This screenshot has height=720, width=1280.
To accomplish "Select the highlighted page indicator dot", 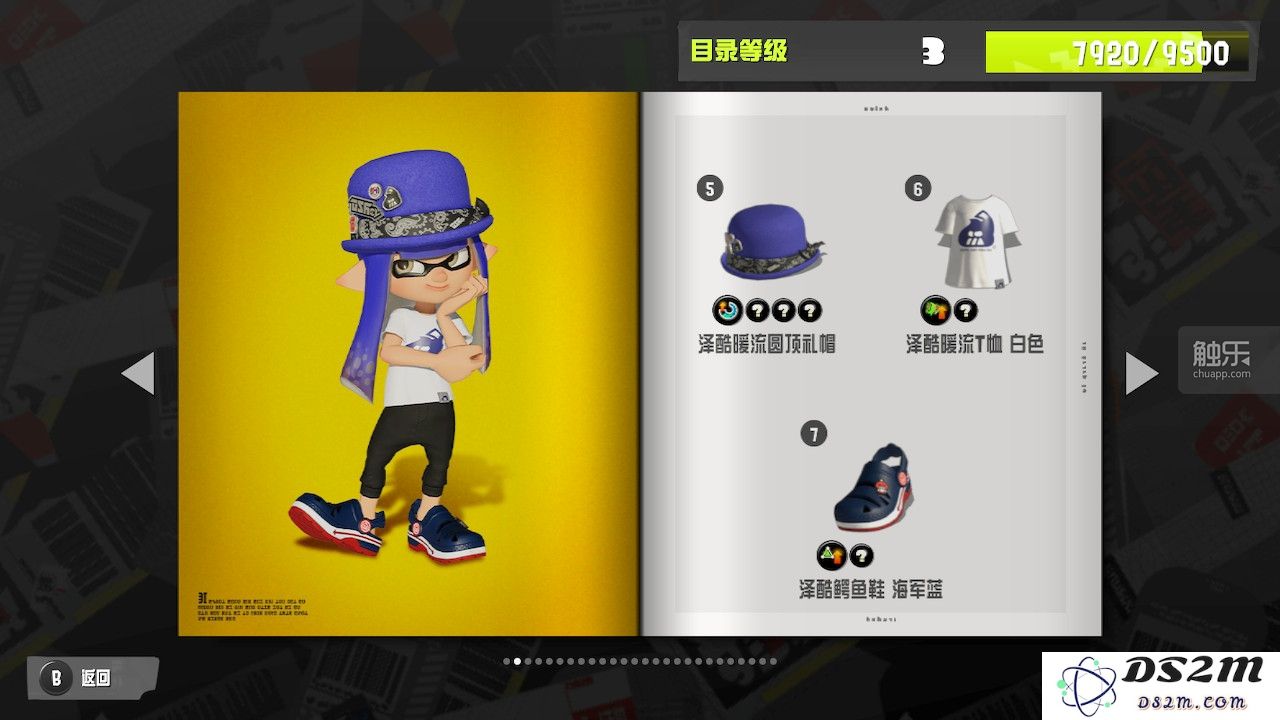I will [x=516, y=661].
